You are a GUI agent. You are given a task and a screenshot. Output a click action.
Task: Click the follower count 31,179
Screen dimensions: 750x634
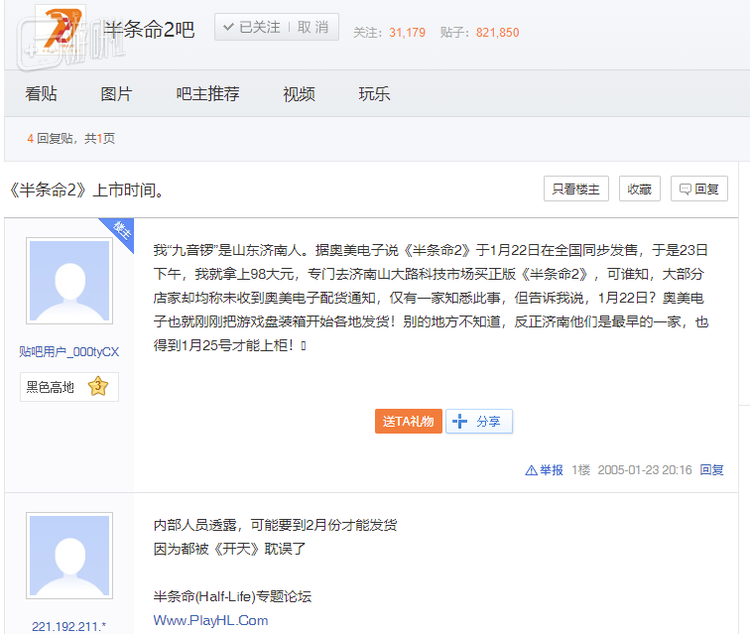(x=407, y=33)
